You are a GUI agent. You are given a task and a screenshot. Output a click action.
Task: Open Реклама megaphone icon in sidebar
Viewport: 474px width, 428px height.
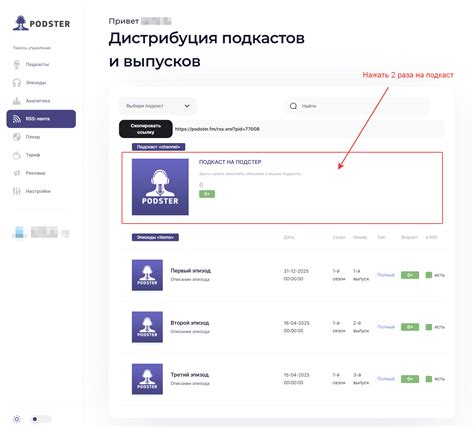[x=17, y=173]
